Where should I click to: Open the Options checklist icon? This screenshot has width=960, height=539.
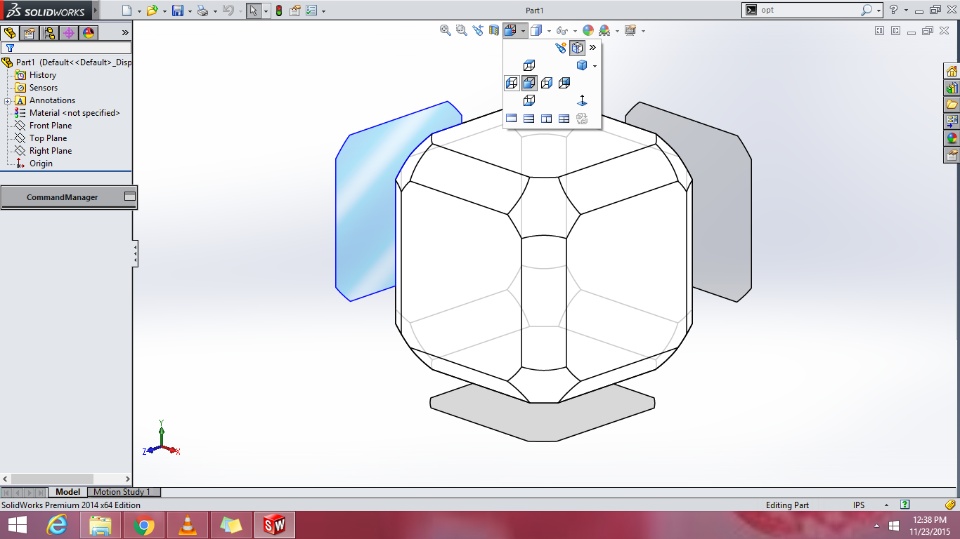(312, 10)
